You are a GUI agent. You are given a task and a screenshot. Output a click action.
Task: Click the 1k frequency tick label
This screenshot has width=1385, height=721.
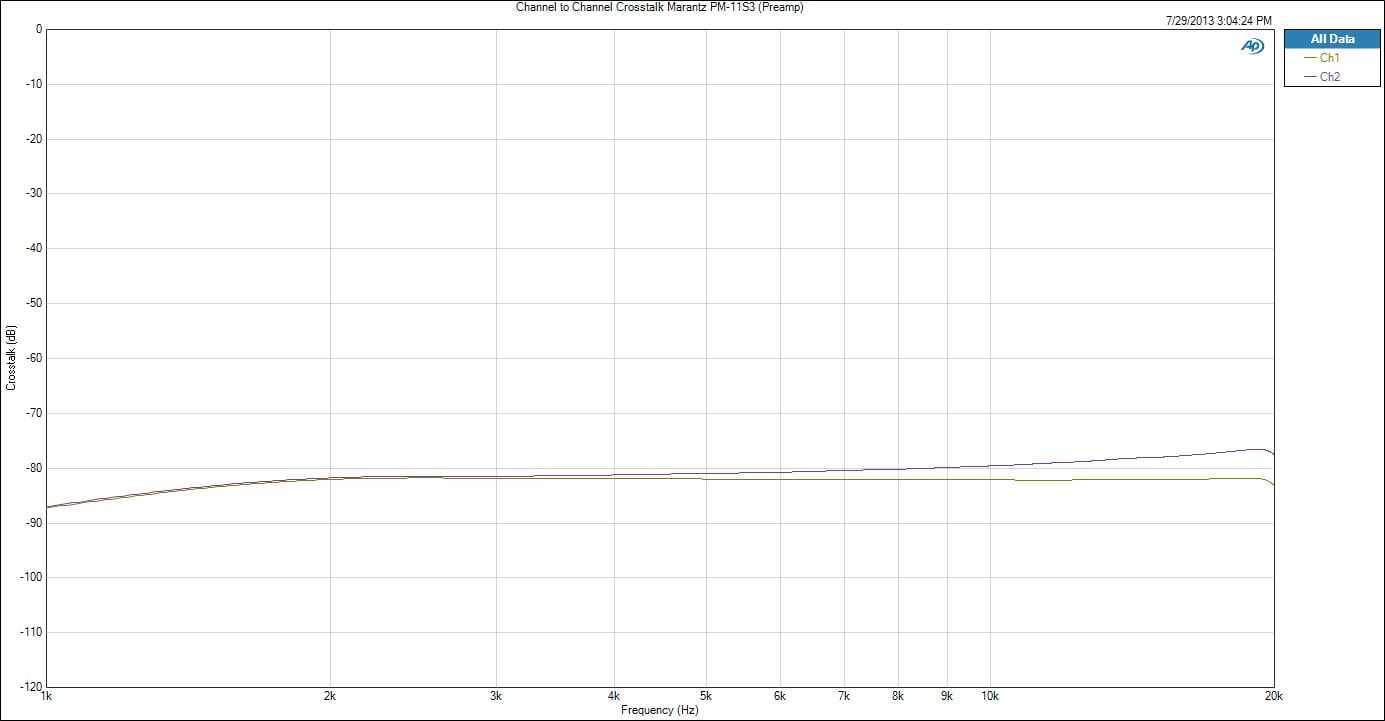point(46,696)
